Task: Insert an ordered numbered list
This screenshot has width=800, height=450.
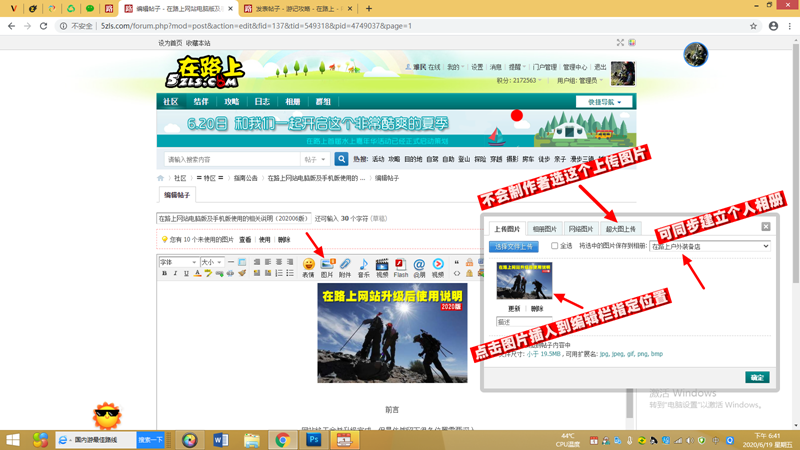Action: pyautogui.click(x=279, y=273)
